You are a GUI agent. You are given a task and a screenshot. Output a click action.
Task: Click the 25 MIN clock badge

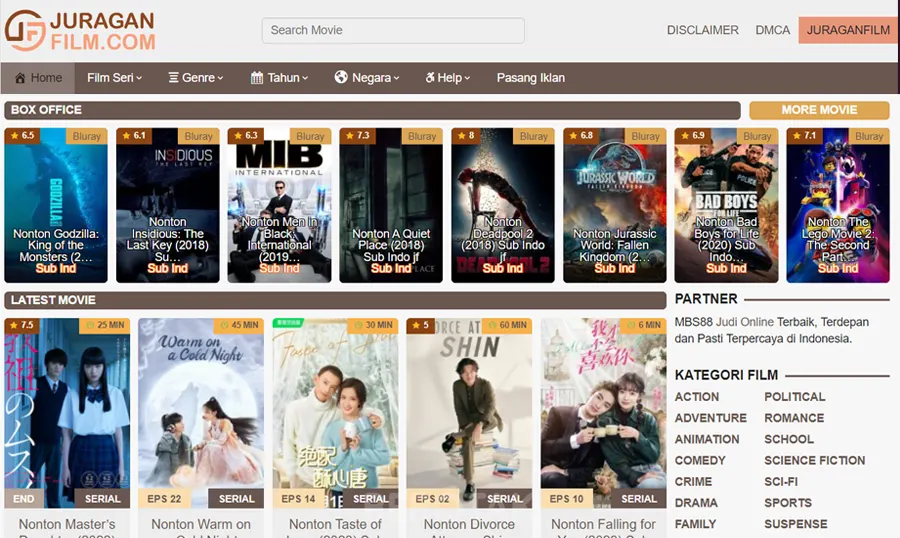[x=105, y=325]
